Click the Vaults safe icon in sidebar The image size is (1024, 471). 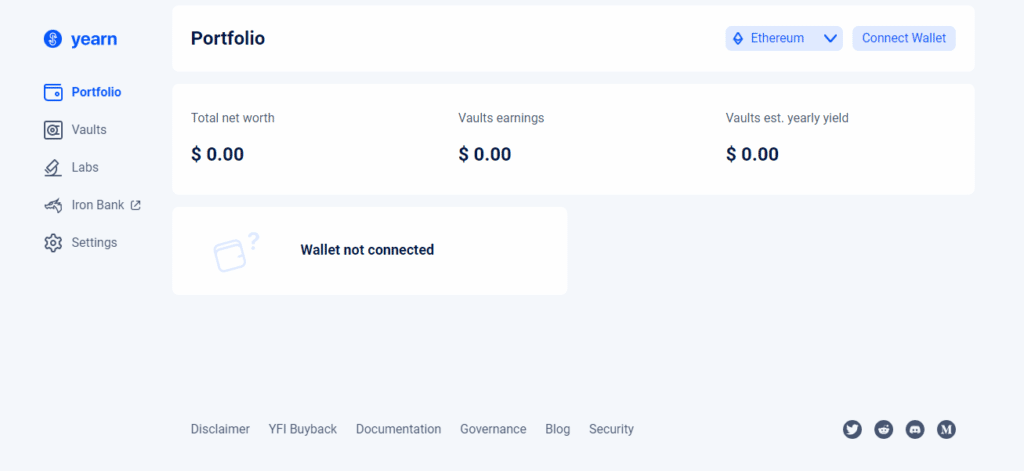[x=53, y=130]
